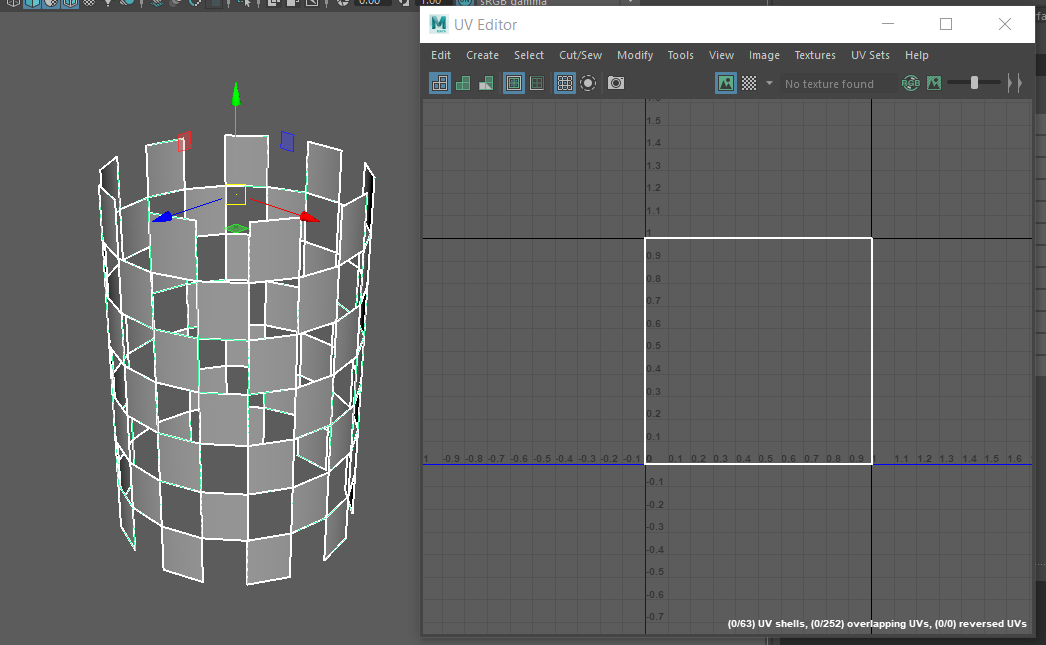Toggle the alpha channel display icon
Image resolution: width=1046 pixels, height=645 pixels.
[934, 83]
